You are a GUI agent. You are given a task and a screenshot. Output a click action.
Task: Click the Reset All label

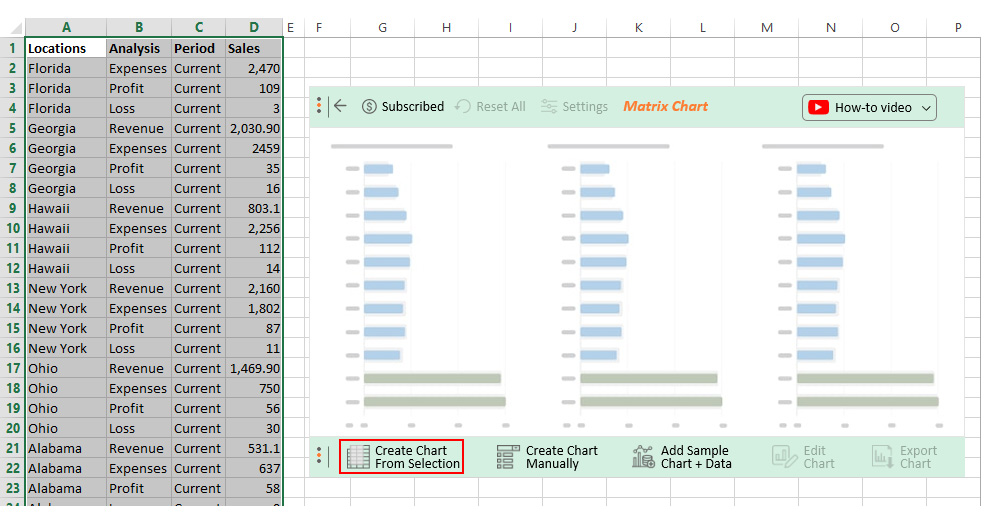501,106
